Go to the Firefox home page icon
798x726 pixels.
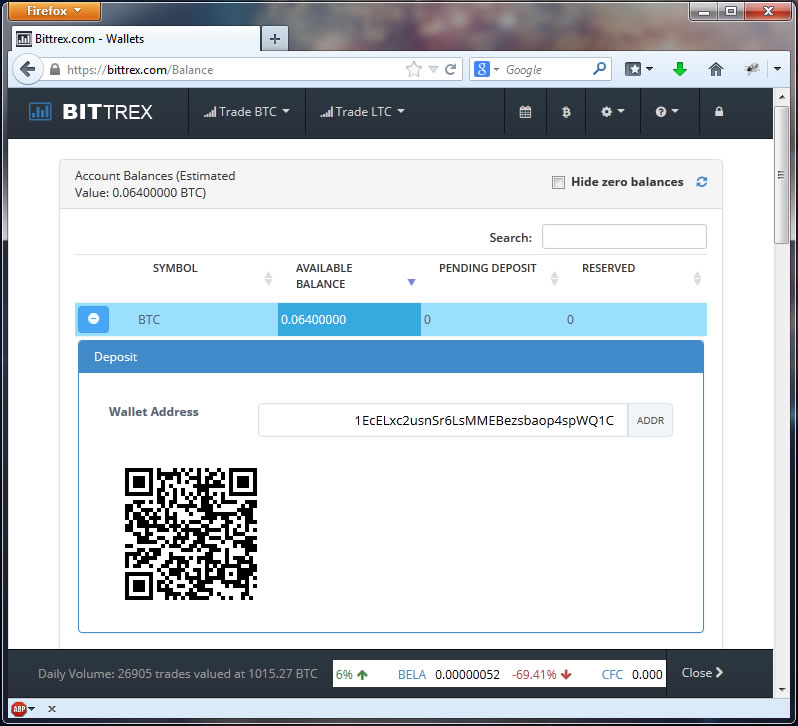coord(716,69)
